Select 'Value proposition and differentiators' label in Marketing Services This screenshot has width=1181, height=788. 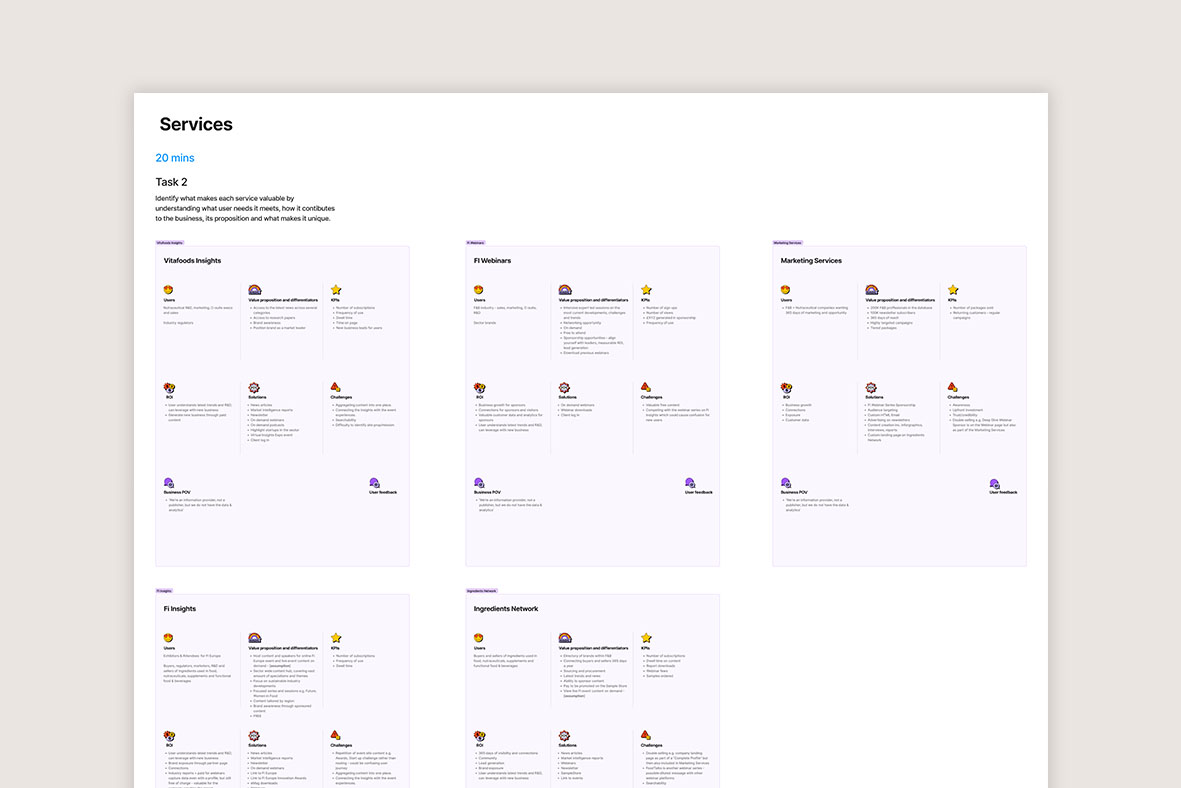(x=900, y=300)
